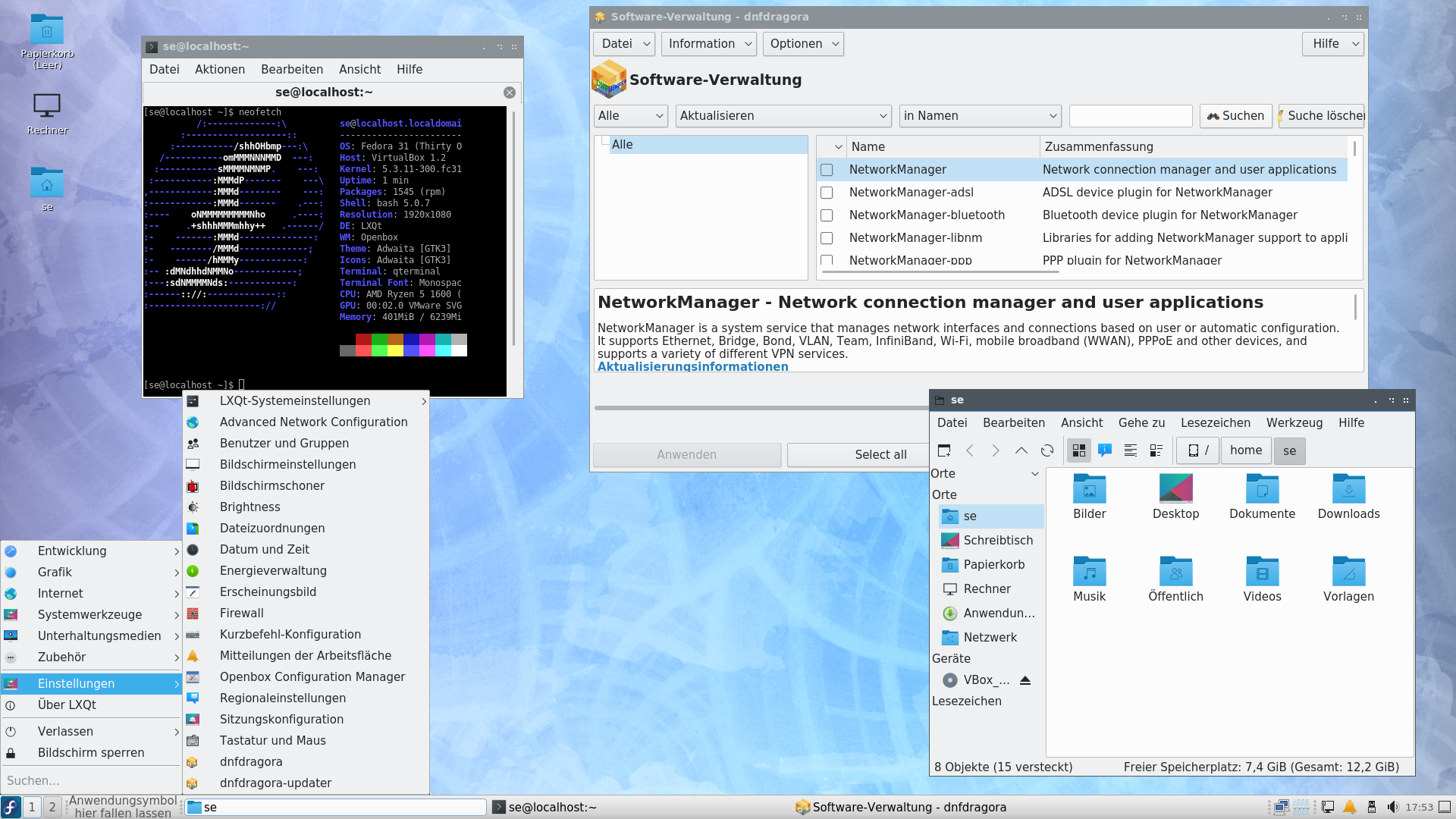Open the Desktop folder
Image resolution: width=1456 pixels, height=819 pixels.
point(1176,497)
